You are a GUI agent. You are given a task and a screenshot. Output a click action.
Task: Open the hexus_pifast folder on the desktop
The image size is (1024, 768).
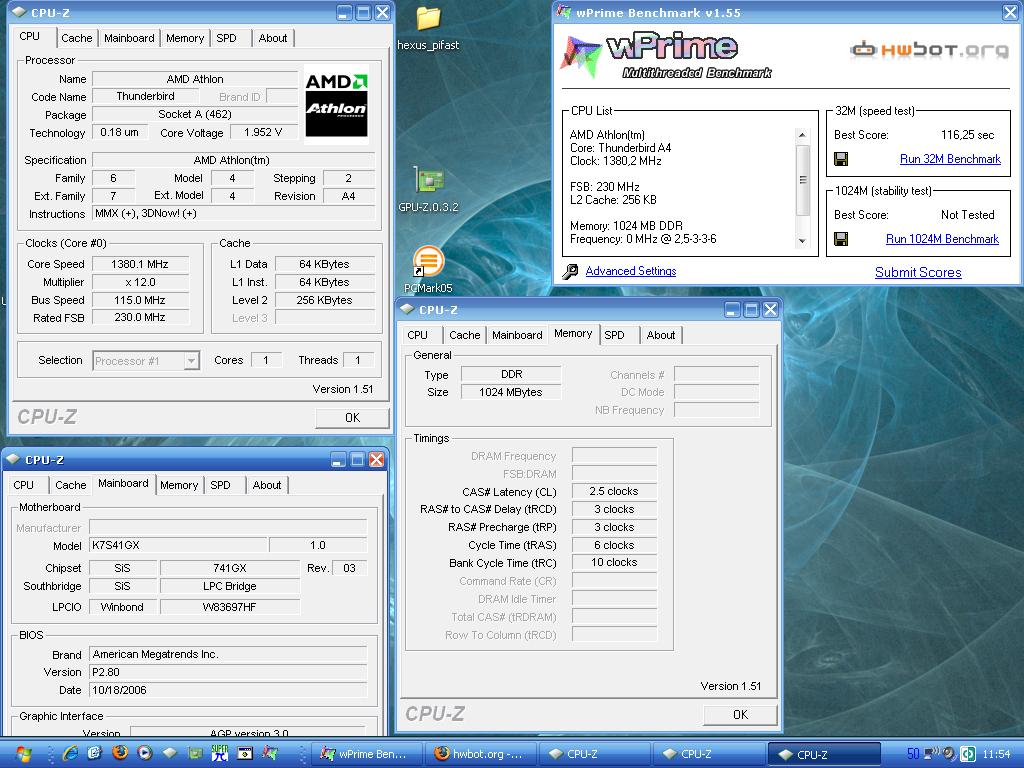[x=428, y=27]
